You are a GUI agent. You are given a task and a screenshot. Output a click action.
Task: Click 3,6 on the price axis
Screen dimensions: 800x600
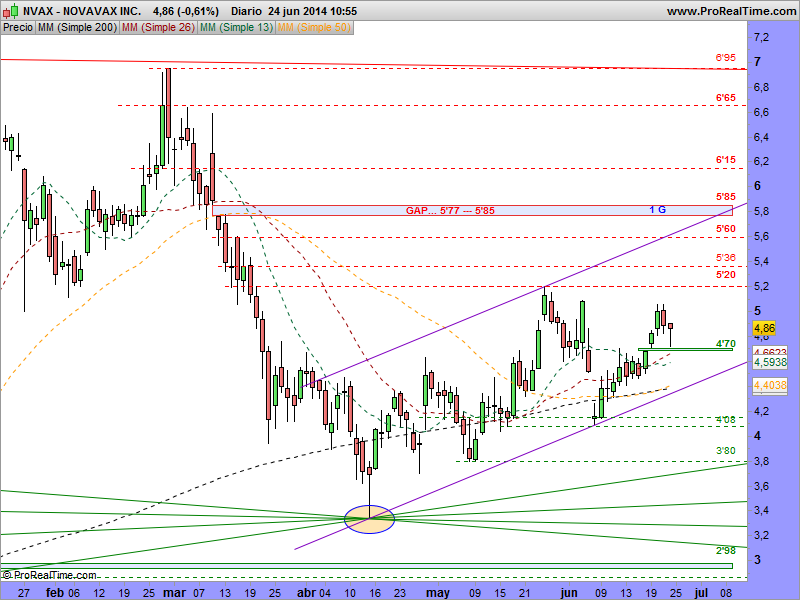point(761,486)
